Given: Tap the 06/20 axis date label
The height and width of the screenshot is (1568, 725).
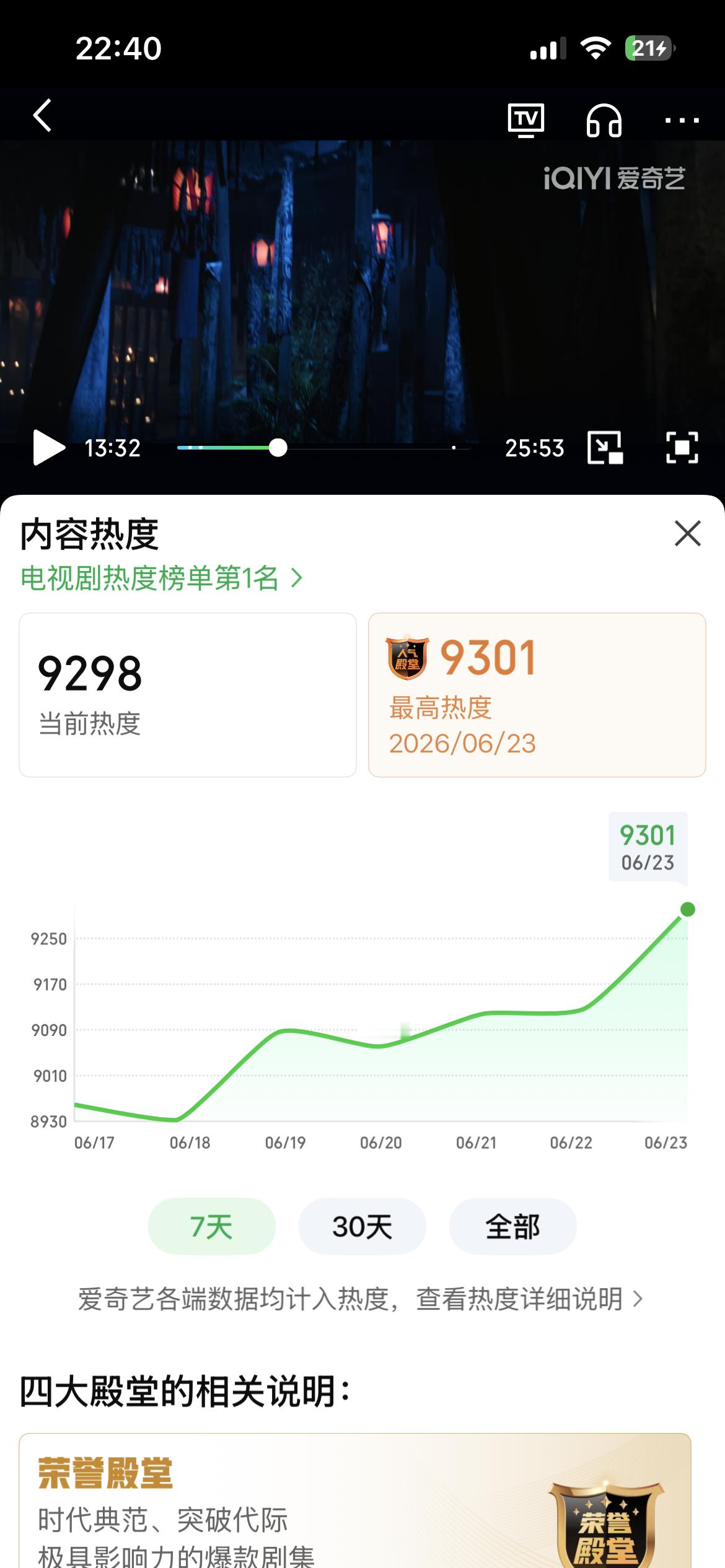Looking at the screenshot, I should [380, 1143].
